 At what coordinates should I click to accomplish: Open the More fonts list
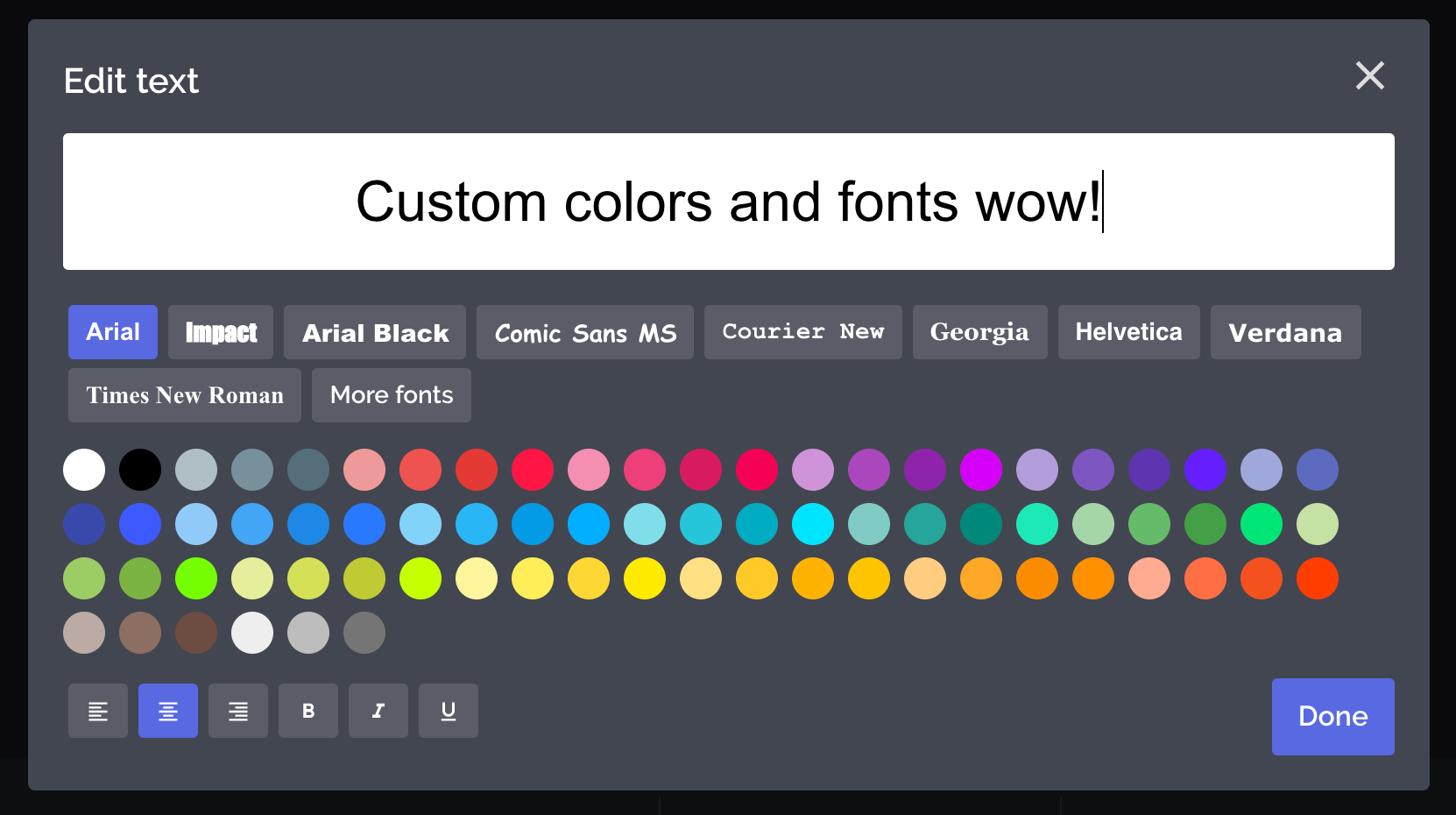tap(392, 395)
